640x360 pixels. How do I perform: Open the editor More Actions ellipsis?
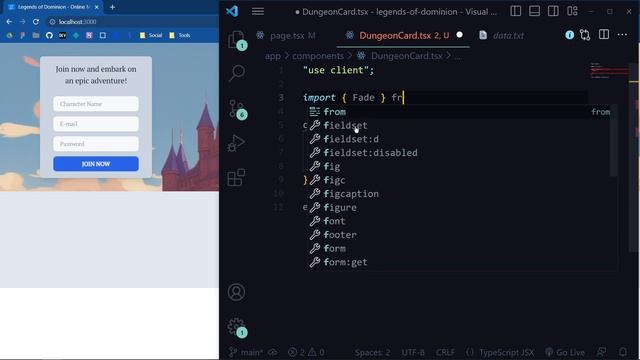click(x=622, y=35)
